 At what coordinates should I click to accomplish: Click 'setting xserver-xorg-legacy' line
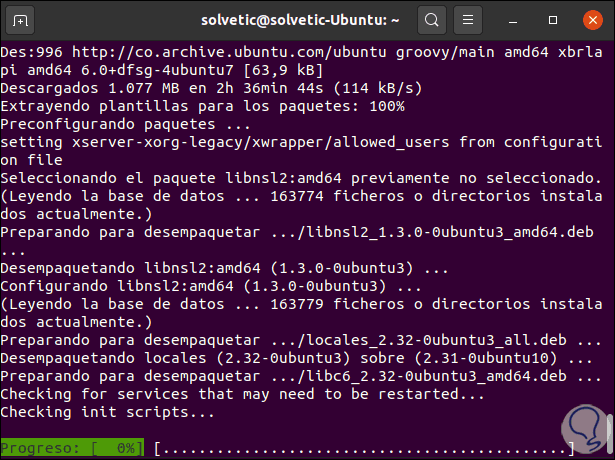pos(301,151)
